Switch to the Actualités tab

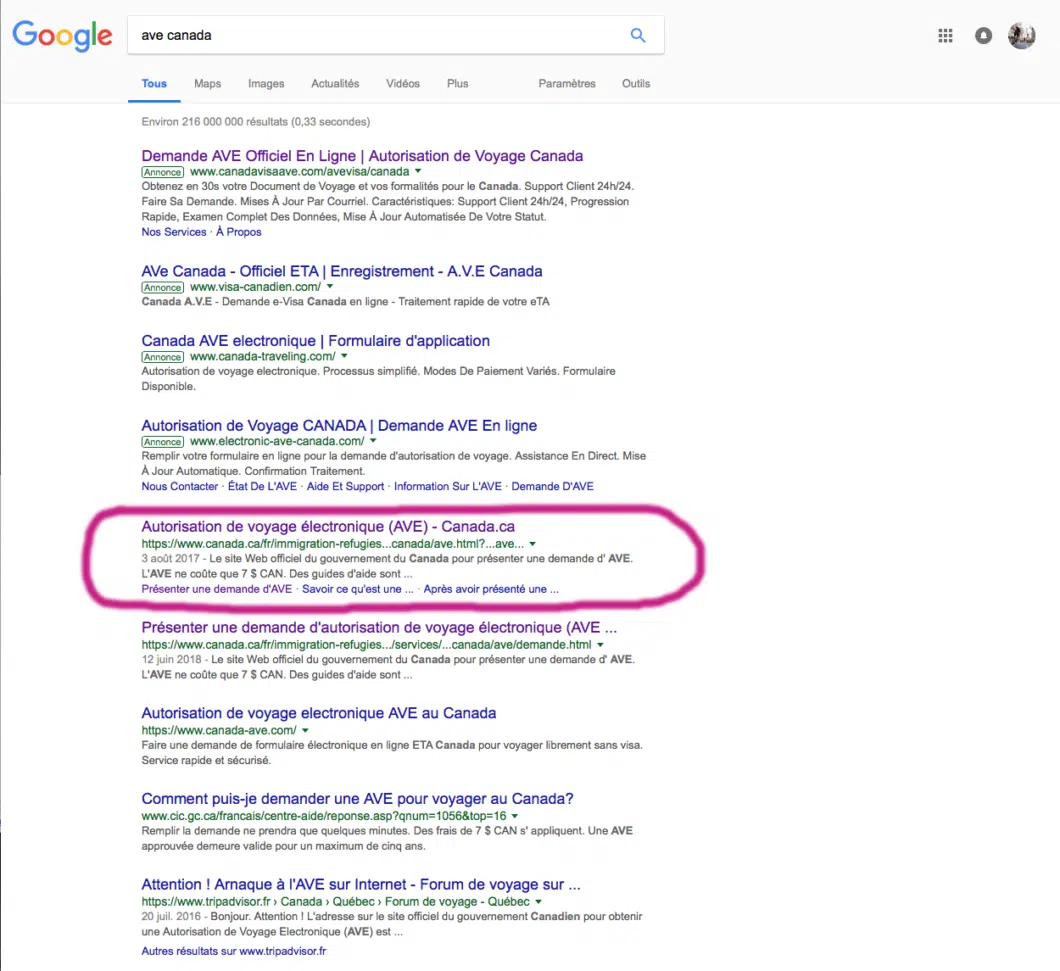335,84
